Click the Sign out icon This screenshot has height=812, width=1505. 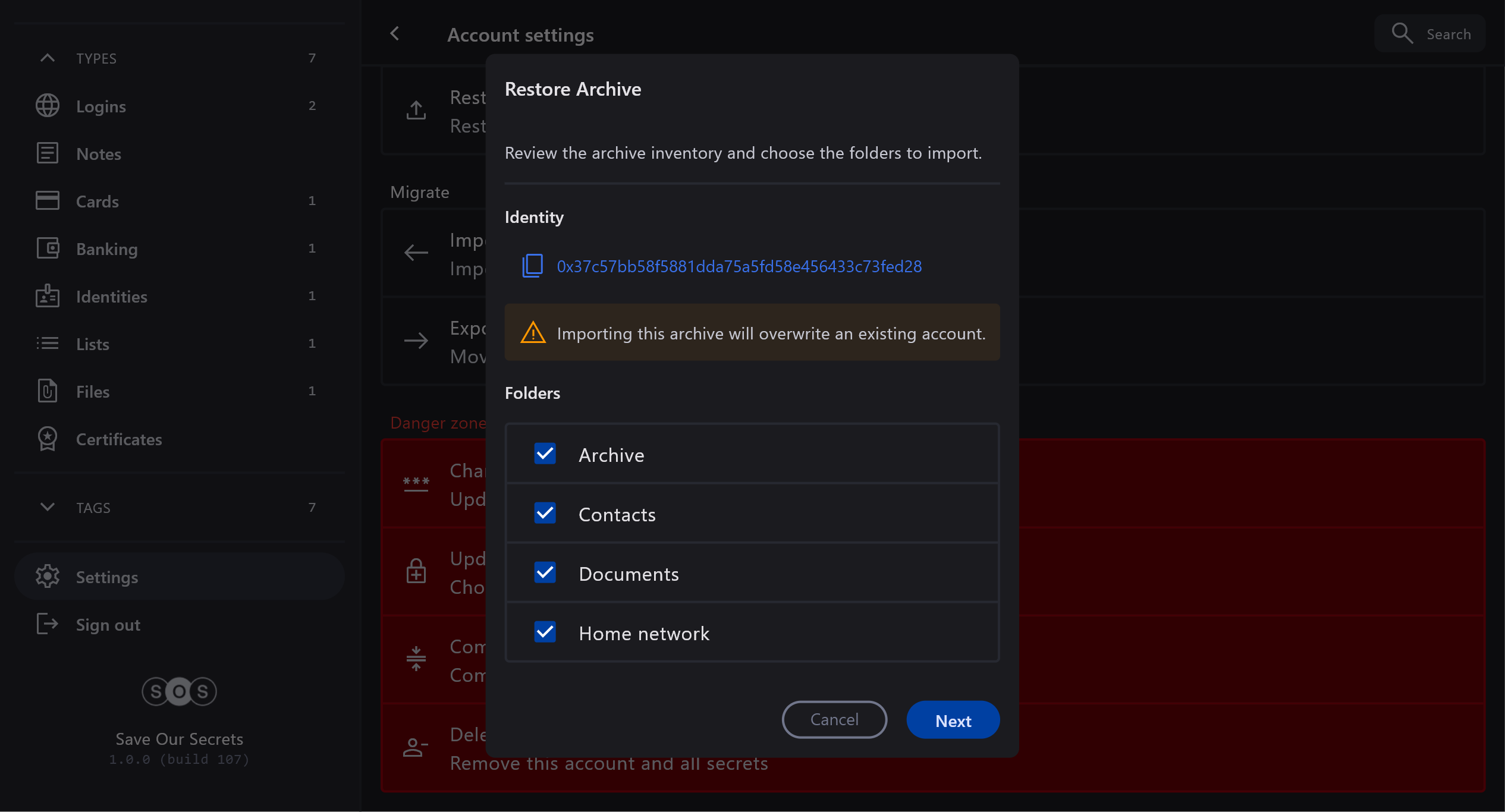coord(48,624)
